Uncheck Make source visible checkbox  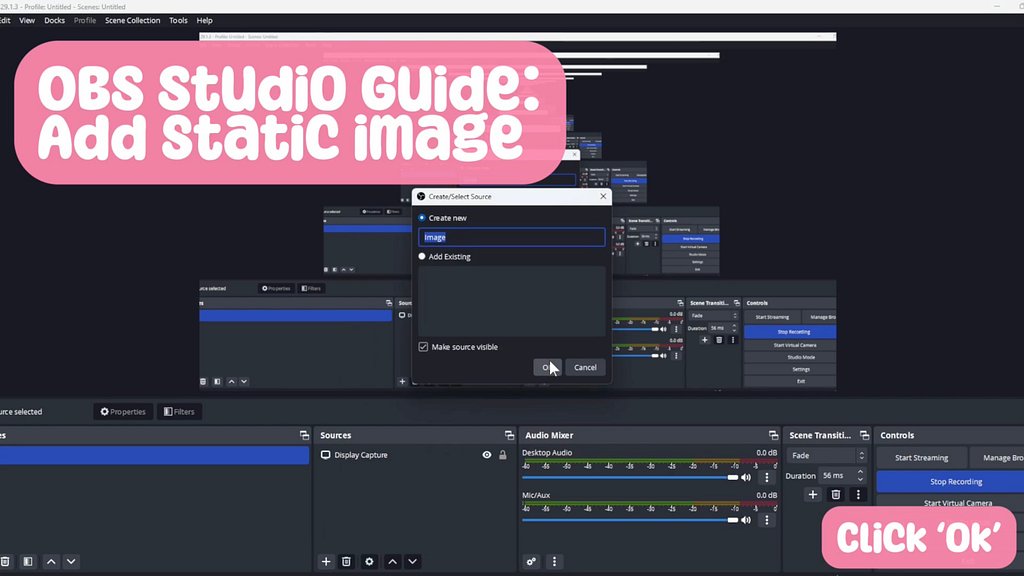(423, 347)
